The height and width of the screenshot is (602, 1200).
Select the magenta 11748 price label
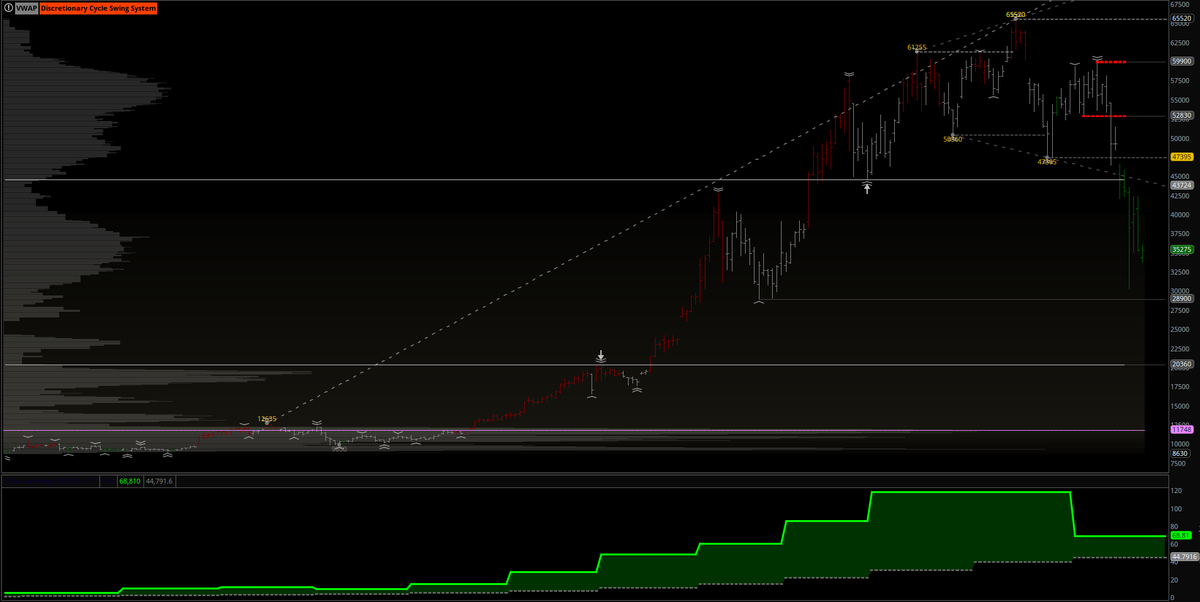tap(1181, 429)
